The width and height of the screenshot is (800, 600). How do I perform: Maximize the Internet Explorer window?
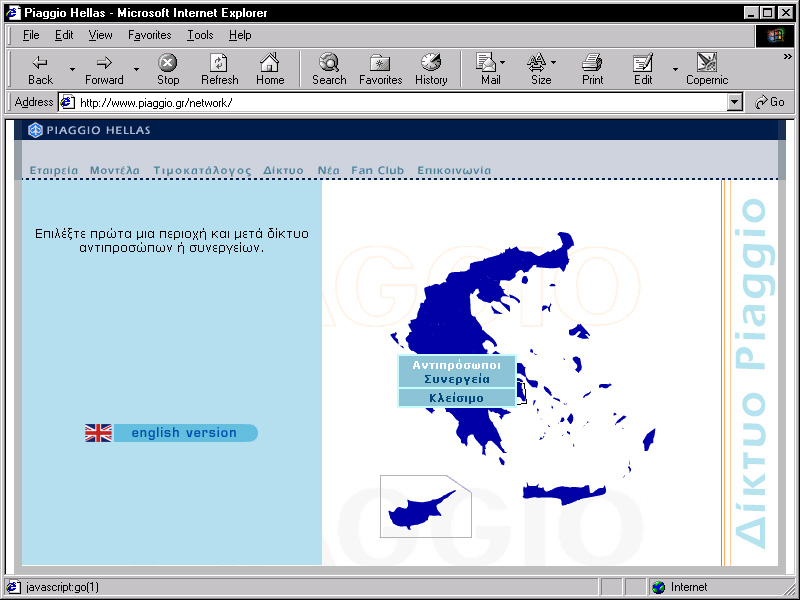click(x=767, y=13)
